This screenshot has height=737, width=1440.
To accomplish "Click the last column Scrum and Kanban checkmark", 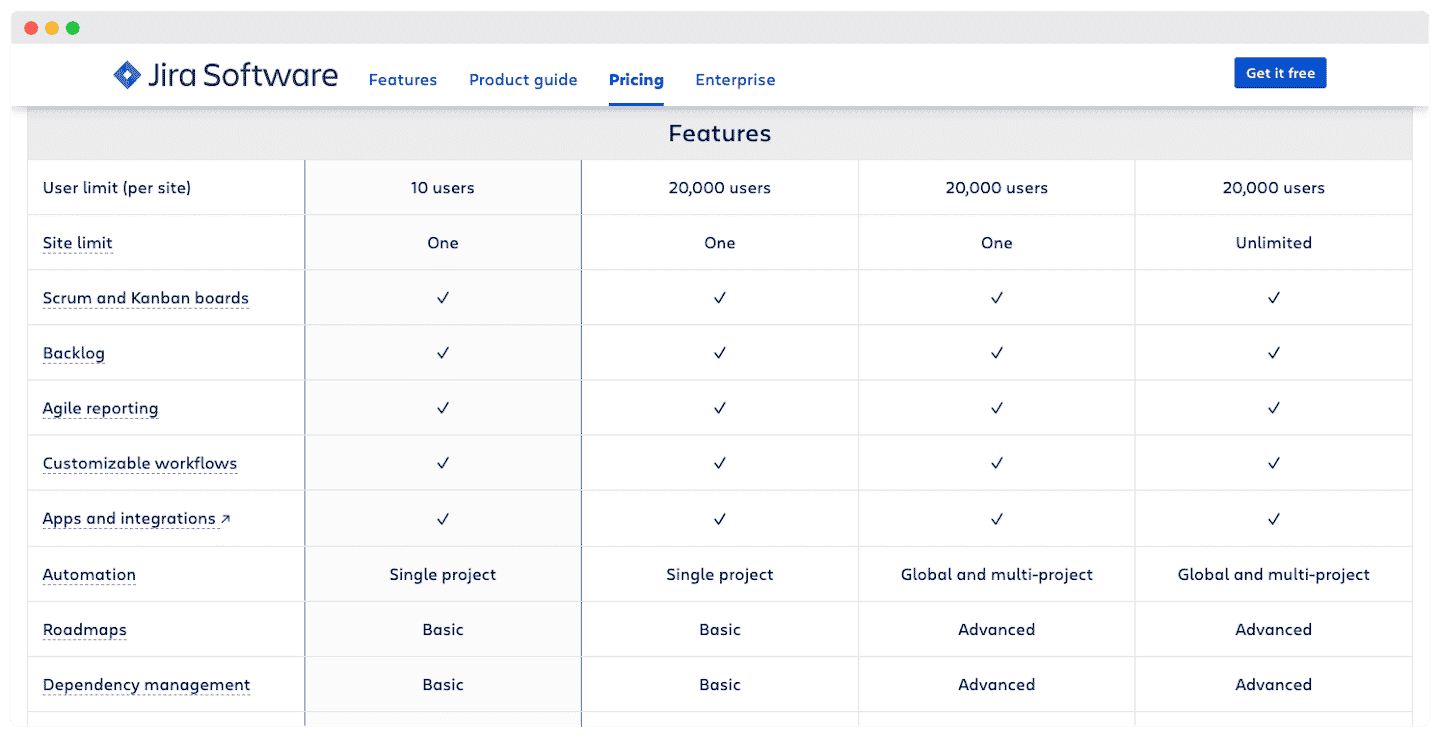I will coord(1274,298).
